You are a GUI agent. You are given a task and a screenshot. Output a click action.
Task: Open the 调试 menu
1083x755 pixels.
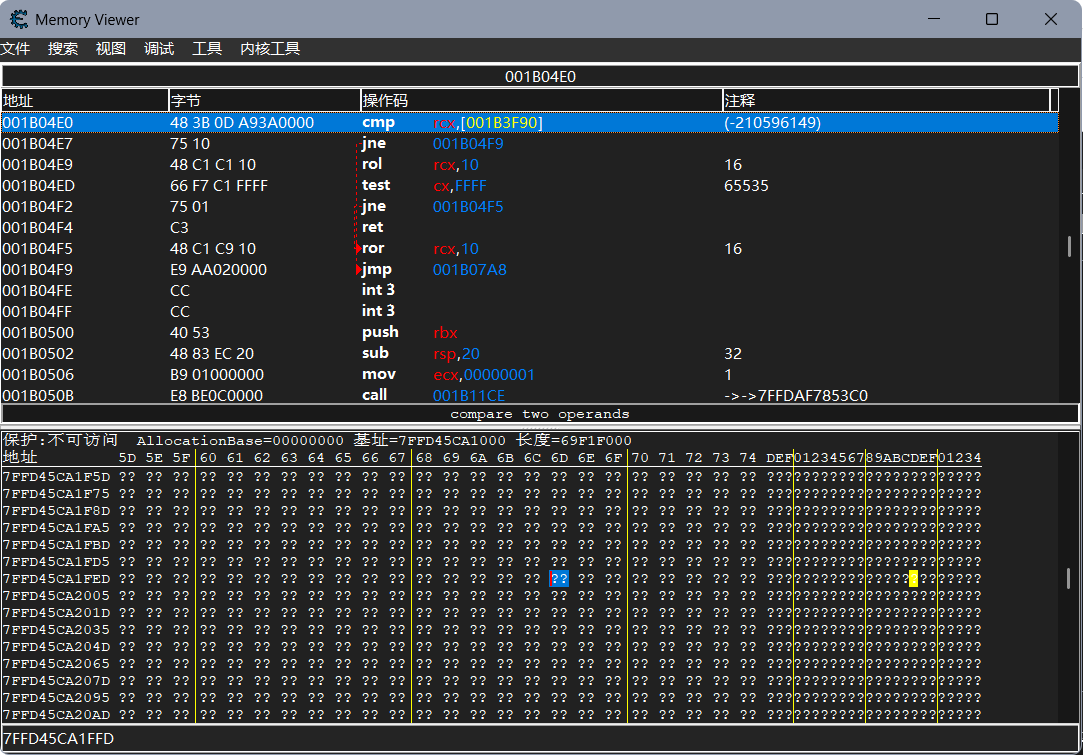click(159, 49)
